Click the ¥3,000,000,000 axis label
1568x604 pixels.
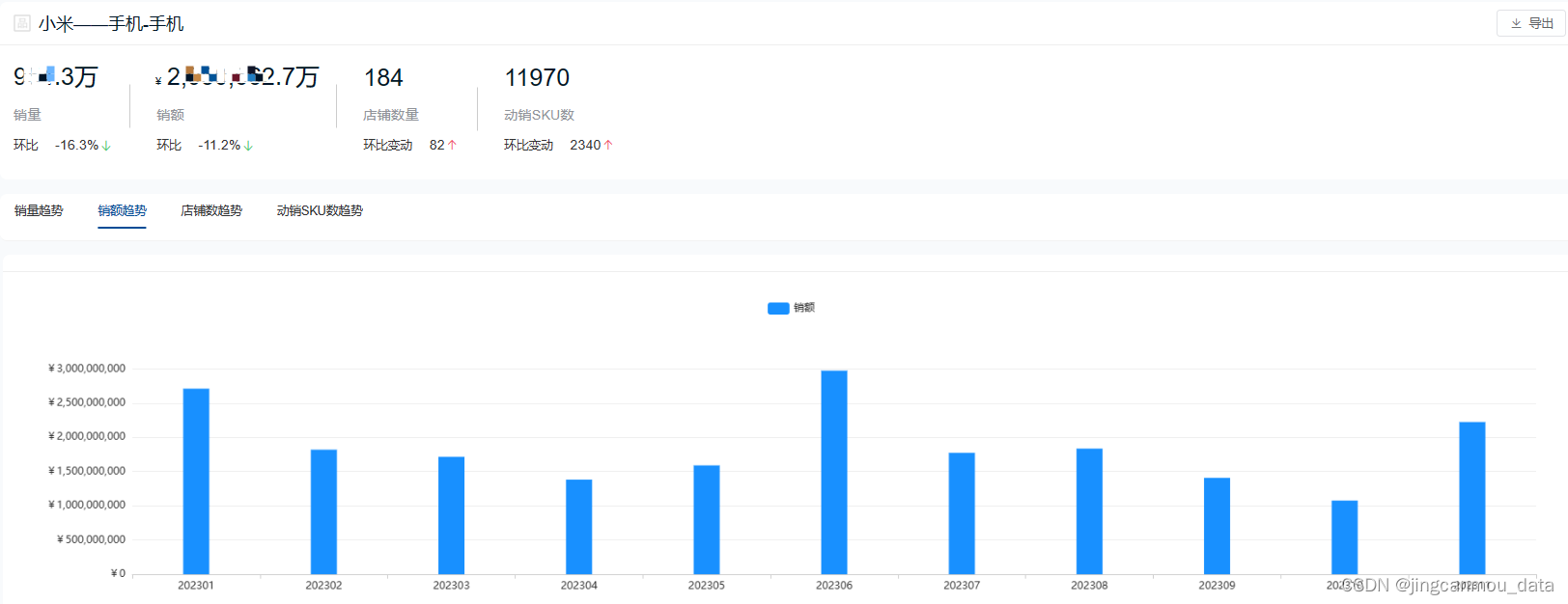click(87, 369)
